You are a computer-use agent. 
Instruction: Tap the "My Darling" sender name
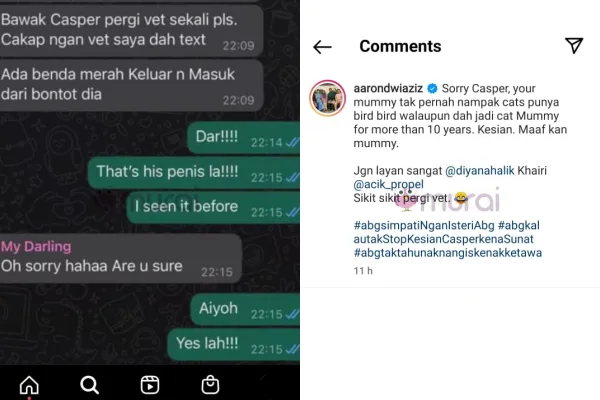click(36, 247)
